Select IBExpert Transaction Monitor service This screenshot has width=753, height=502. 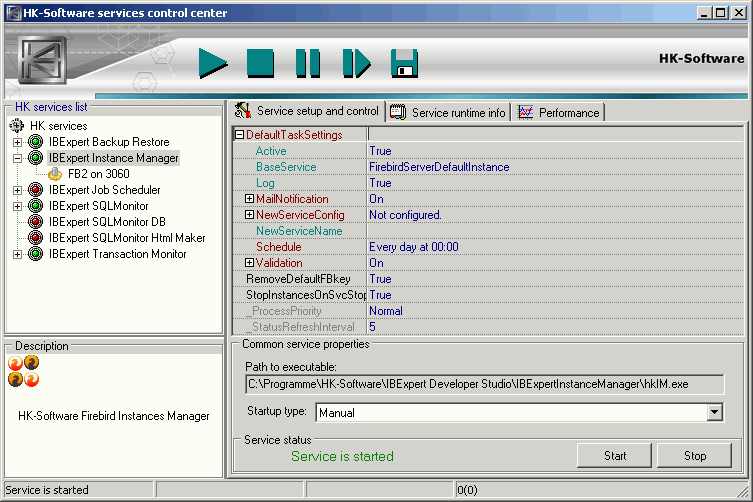117,254
